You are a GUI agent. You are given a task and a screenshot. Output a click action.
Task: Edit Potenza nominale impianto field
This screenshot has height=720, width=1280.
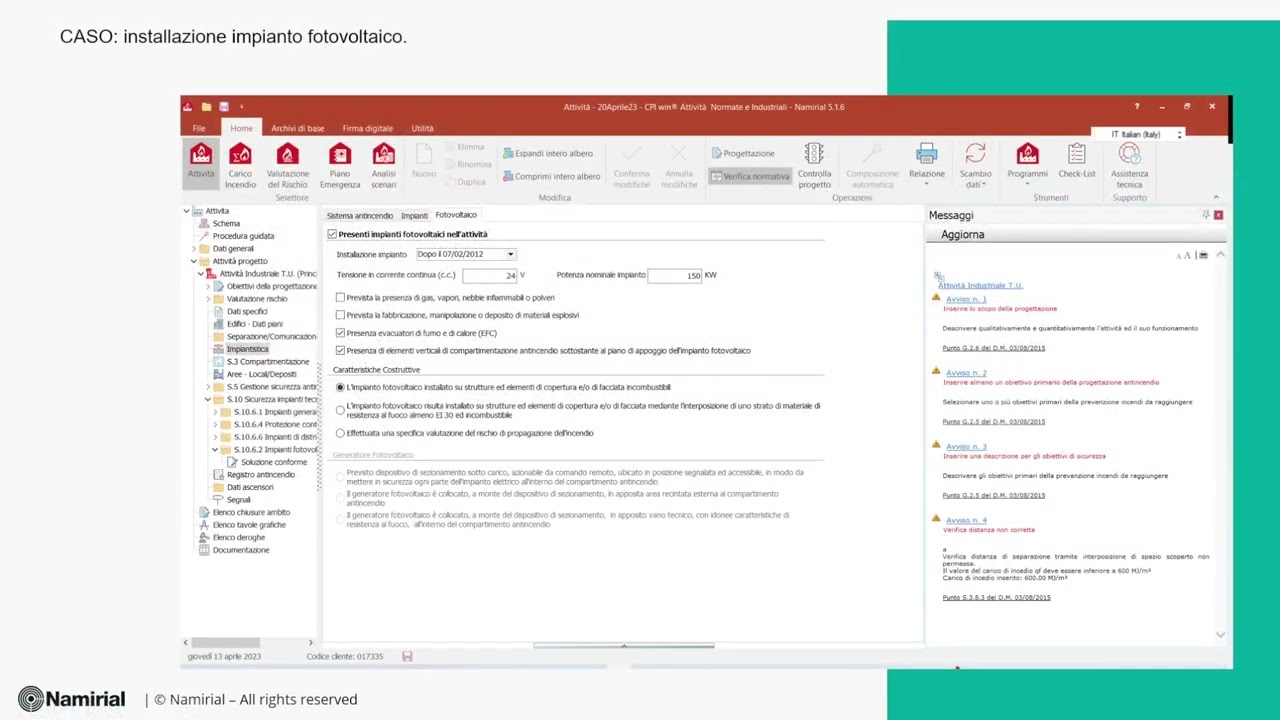click(674, 275)
